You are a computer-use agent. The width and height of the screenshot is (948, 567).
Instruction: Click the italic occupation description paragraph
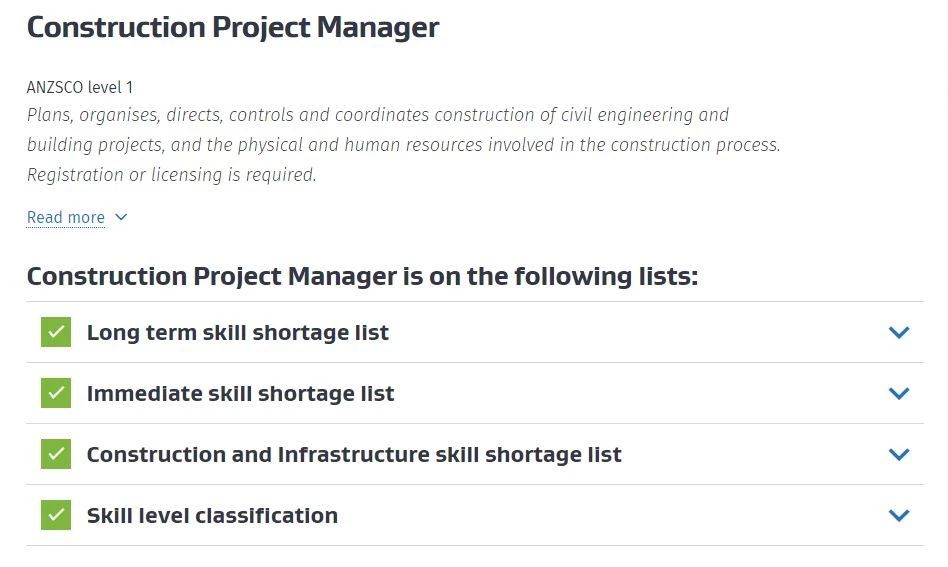coord(403,144)
